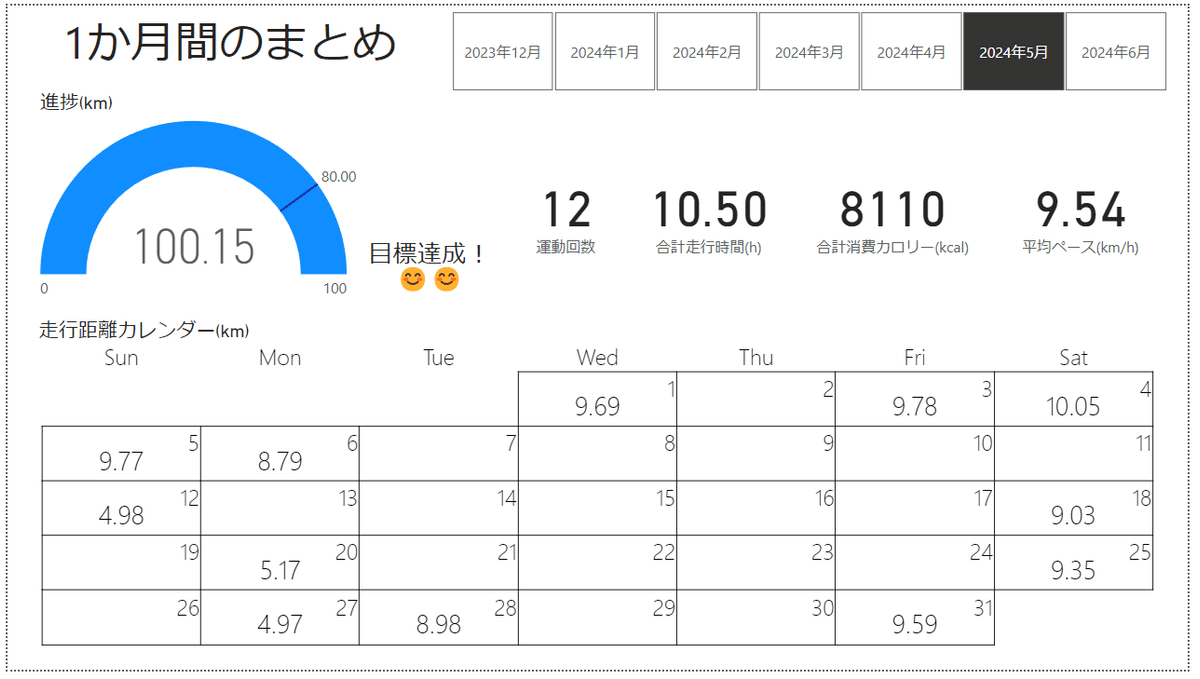Click the Thu column header
The width and height of the screenshot is (1200, 679).
[756, 358]
